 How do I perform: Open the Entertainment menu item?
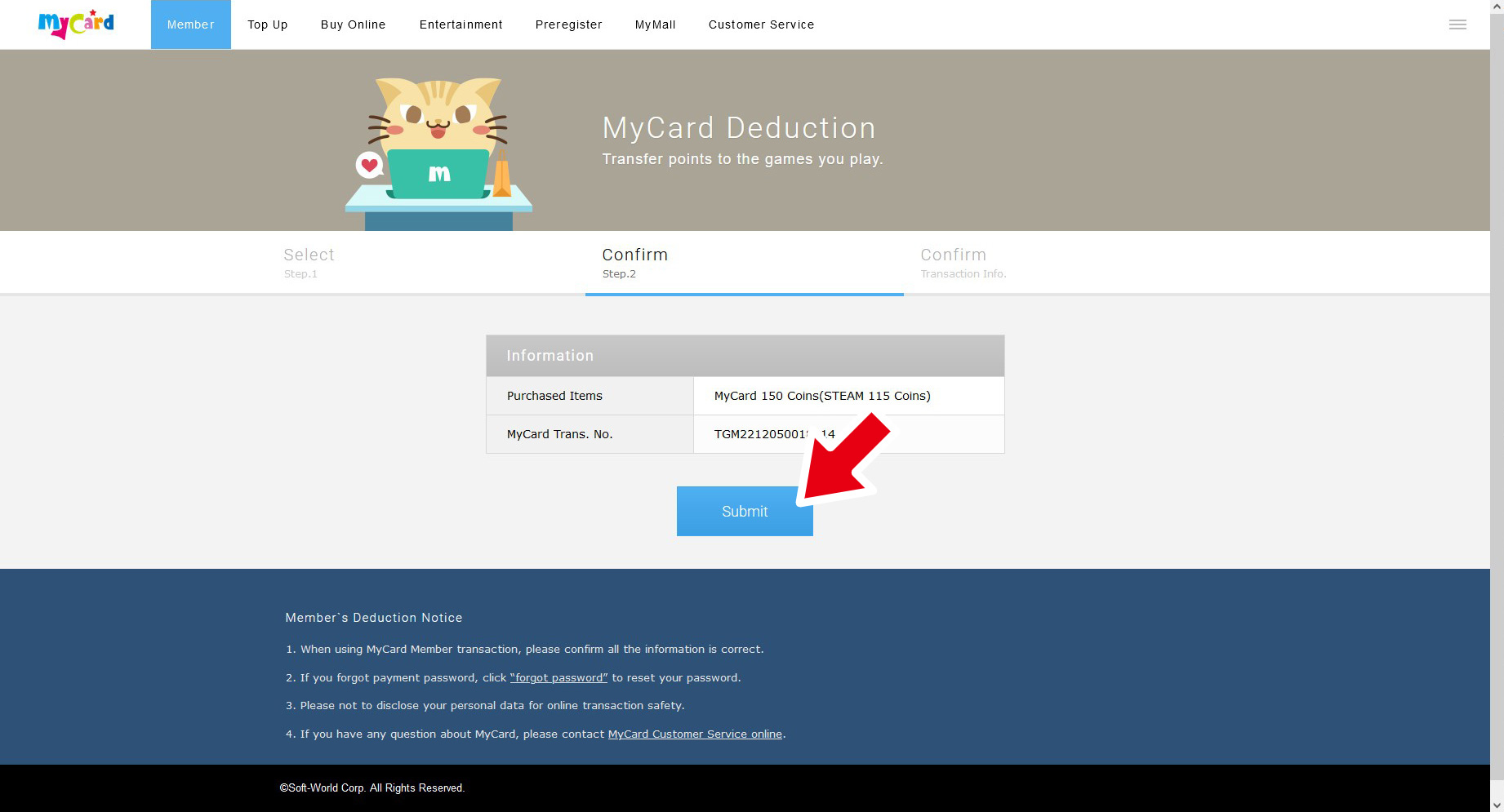(x=461, y=24)
